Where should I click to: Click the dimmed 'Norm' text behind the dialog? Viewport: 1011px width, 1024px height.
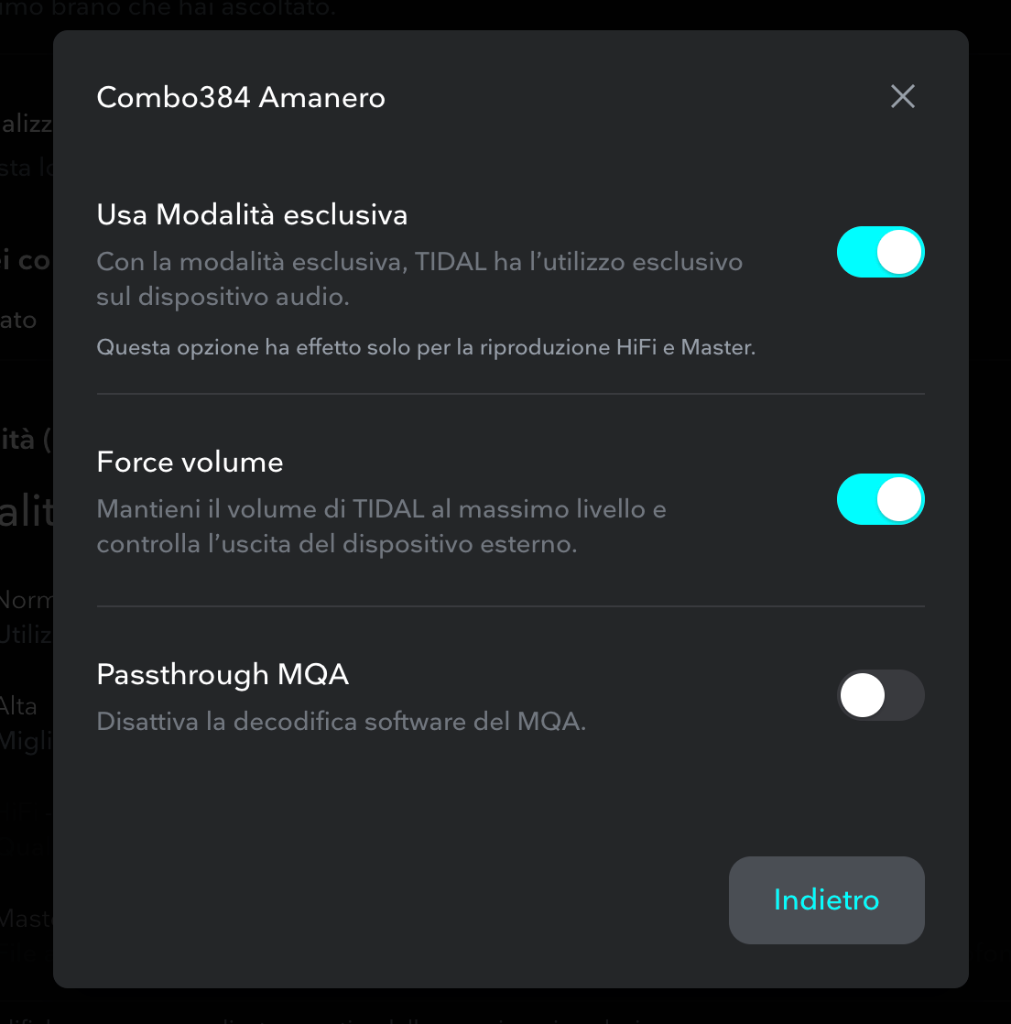[26, 600]
